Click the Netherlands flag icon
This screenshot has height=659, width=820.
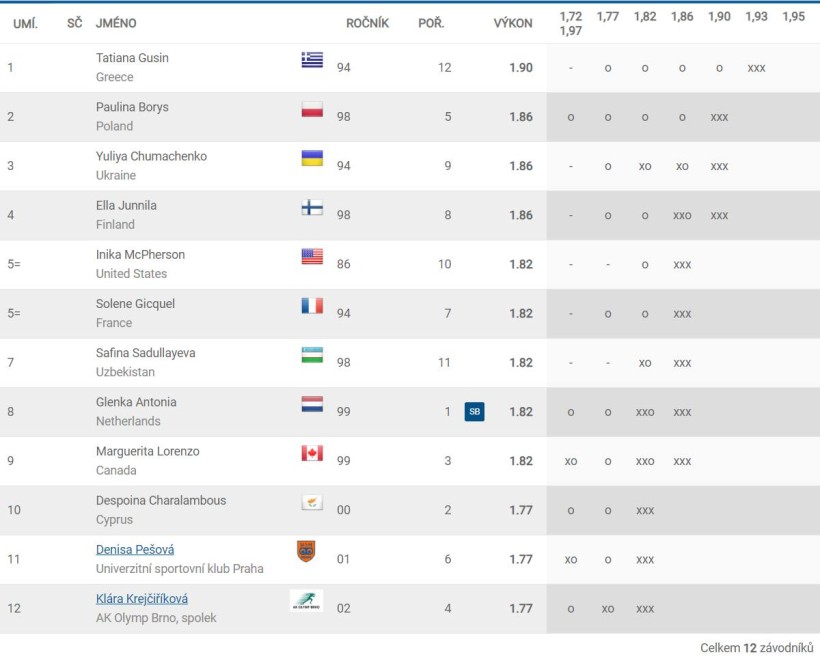(x=312, y=404)
